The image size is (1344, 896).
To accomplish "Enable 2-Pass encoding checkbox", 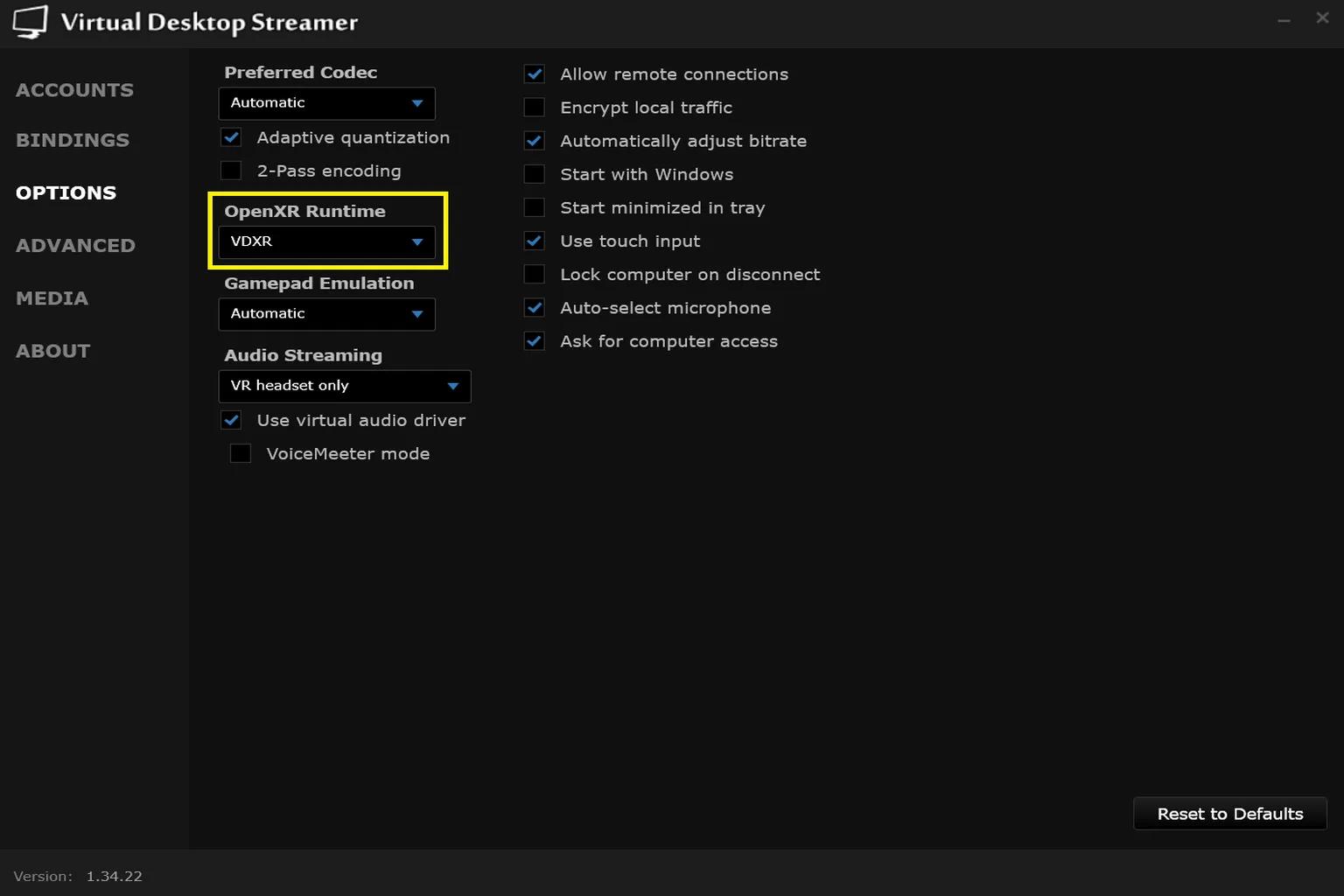I will tap(231, 171).
